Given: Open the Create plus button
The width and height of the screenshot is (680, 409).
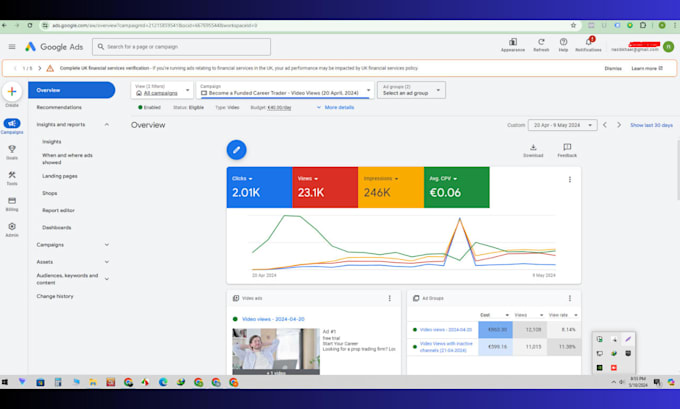Looking at the screenshot, I should tap(12, 92).
